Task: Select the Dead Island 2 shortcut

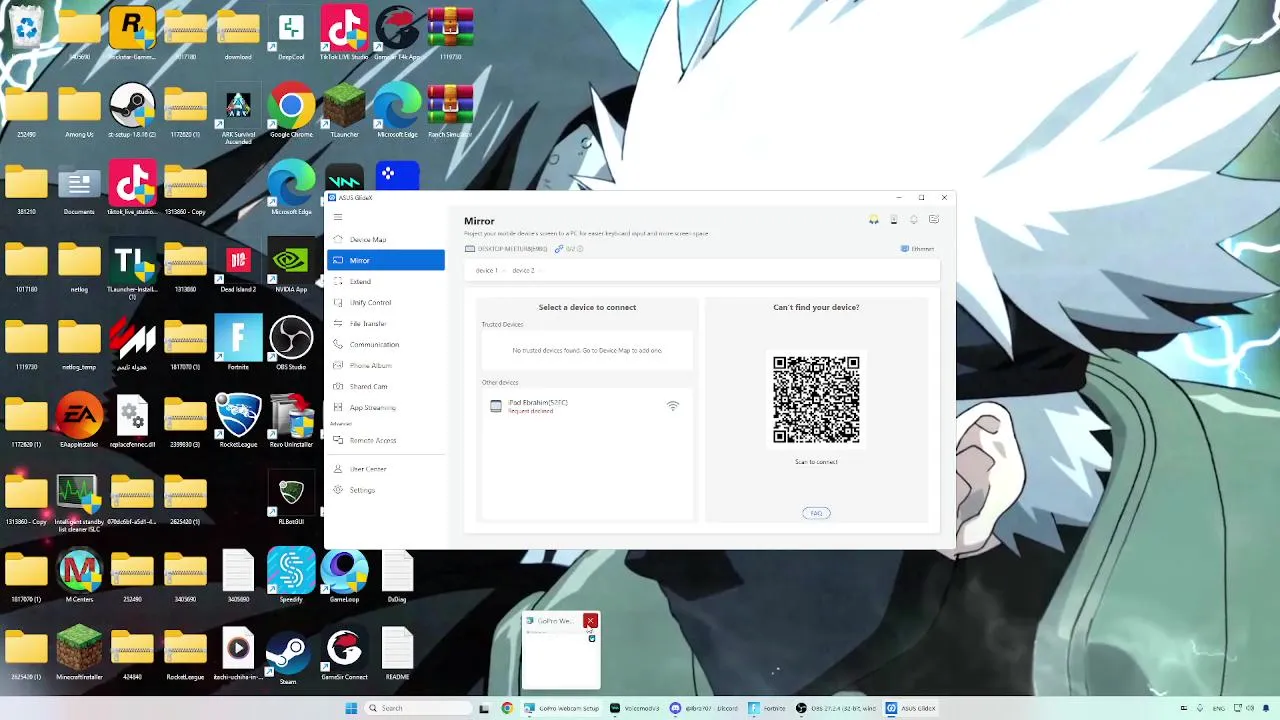Action: (x=238, y=266)
